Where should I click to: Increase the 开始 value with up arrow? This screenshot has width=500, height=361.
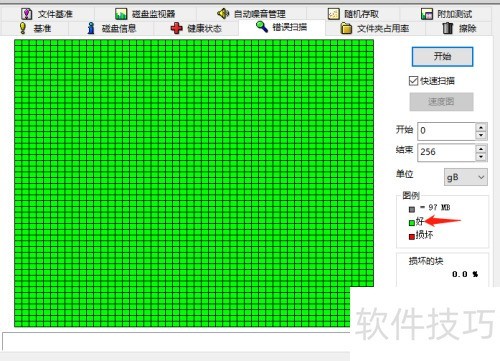[x=481, y=127]
